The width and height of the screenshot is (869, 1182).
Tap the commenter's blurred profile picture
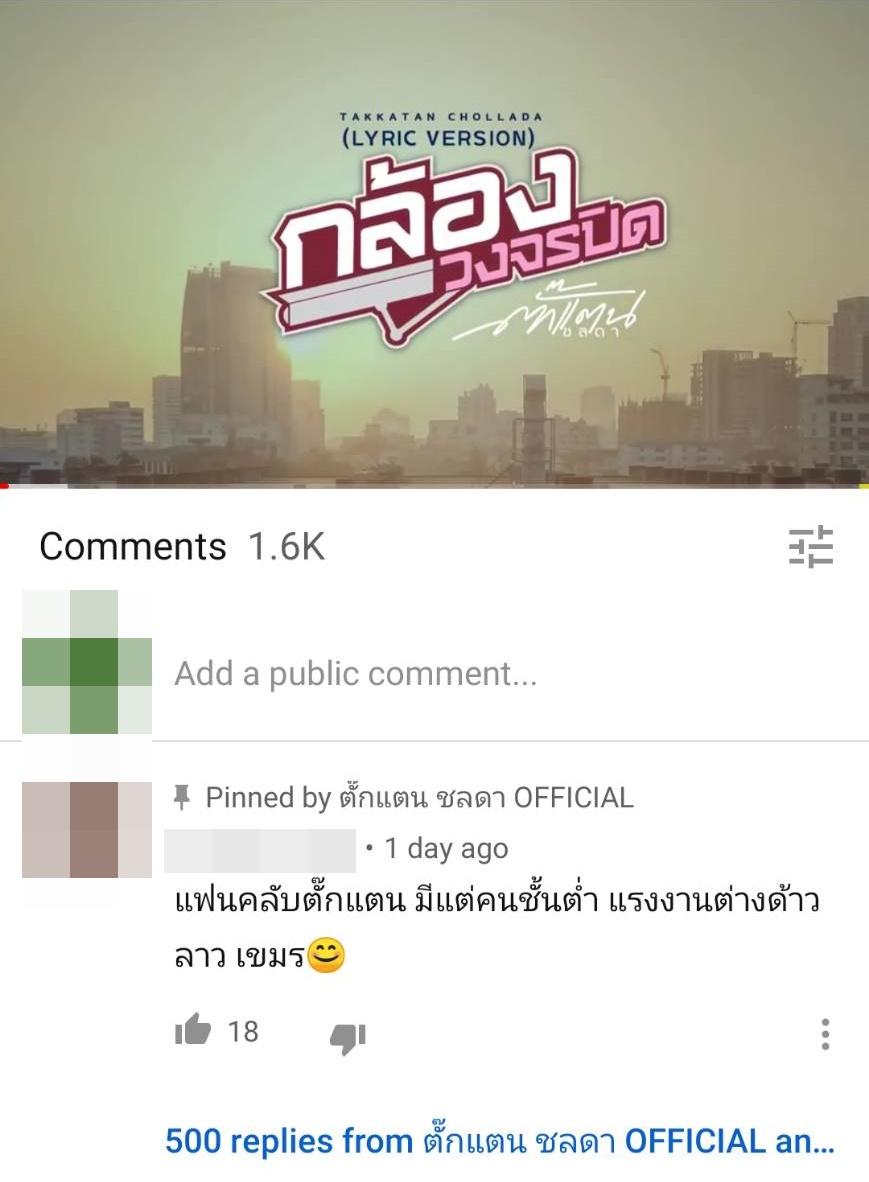(x=87, y=830)
